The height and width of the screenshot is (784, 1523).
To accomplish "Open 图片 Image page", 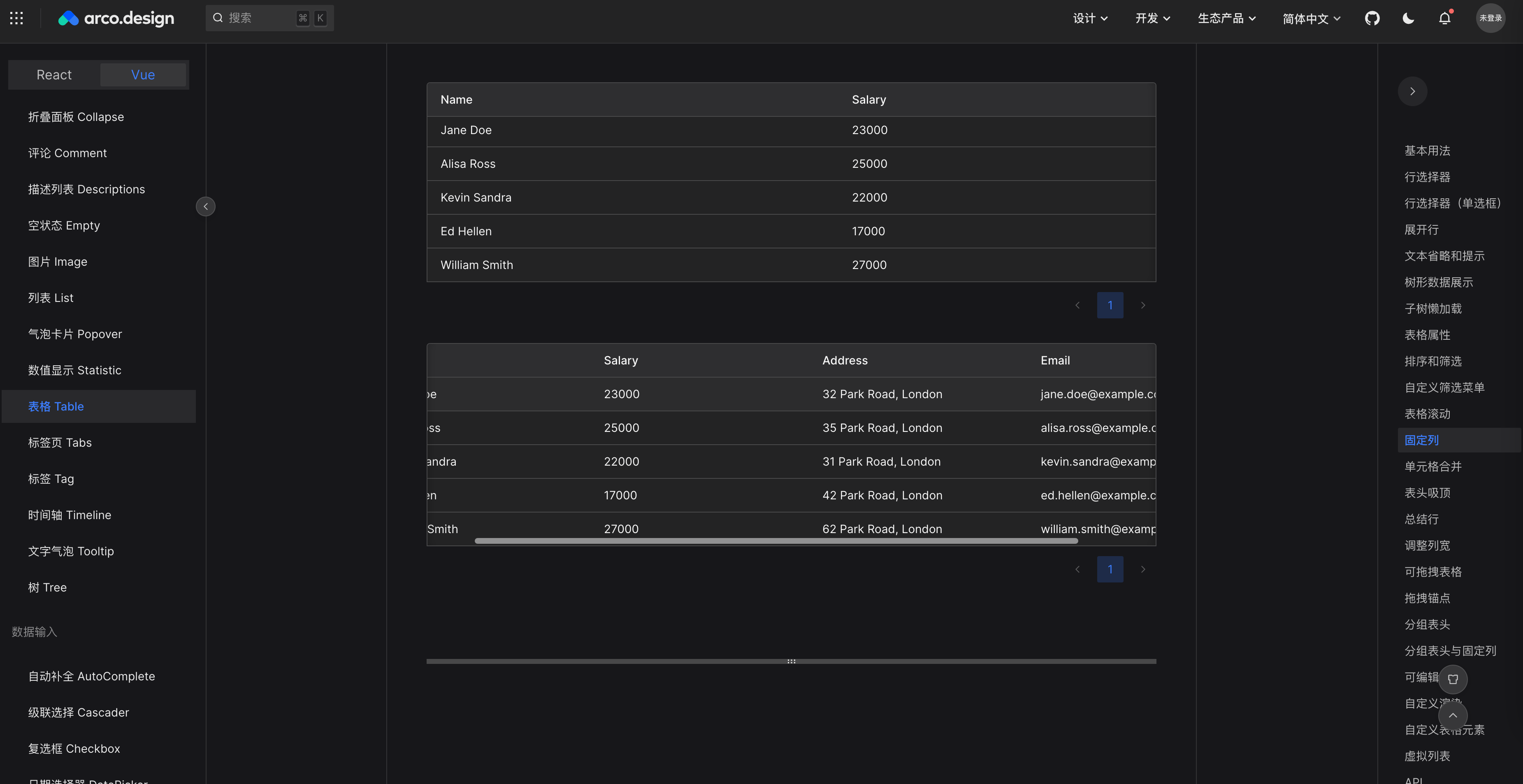I will pos(99,261).
